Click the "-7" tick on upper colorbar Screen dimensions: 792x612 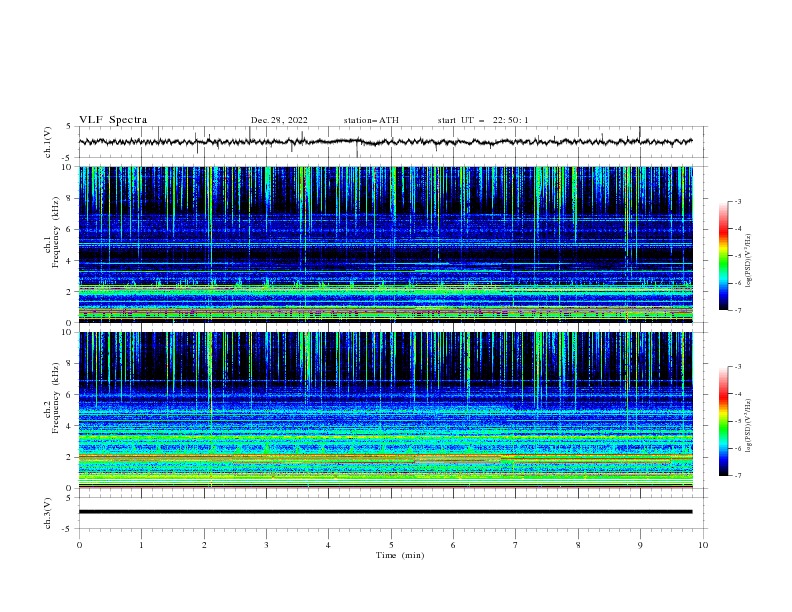tap(737, 310)
